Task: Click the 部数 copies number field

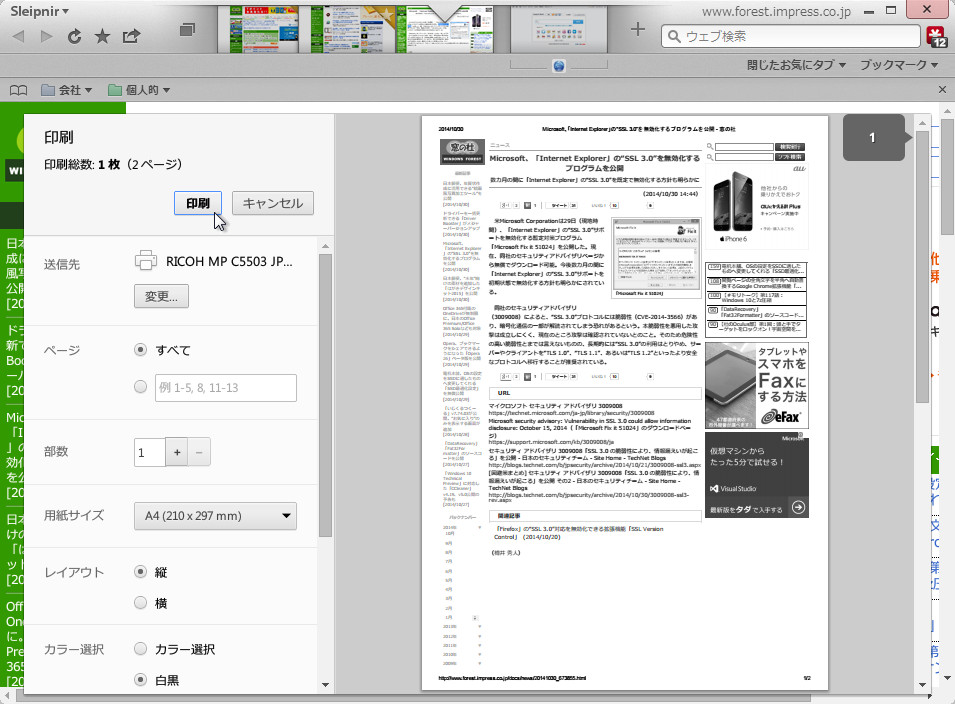Action: coord(150,452)
